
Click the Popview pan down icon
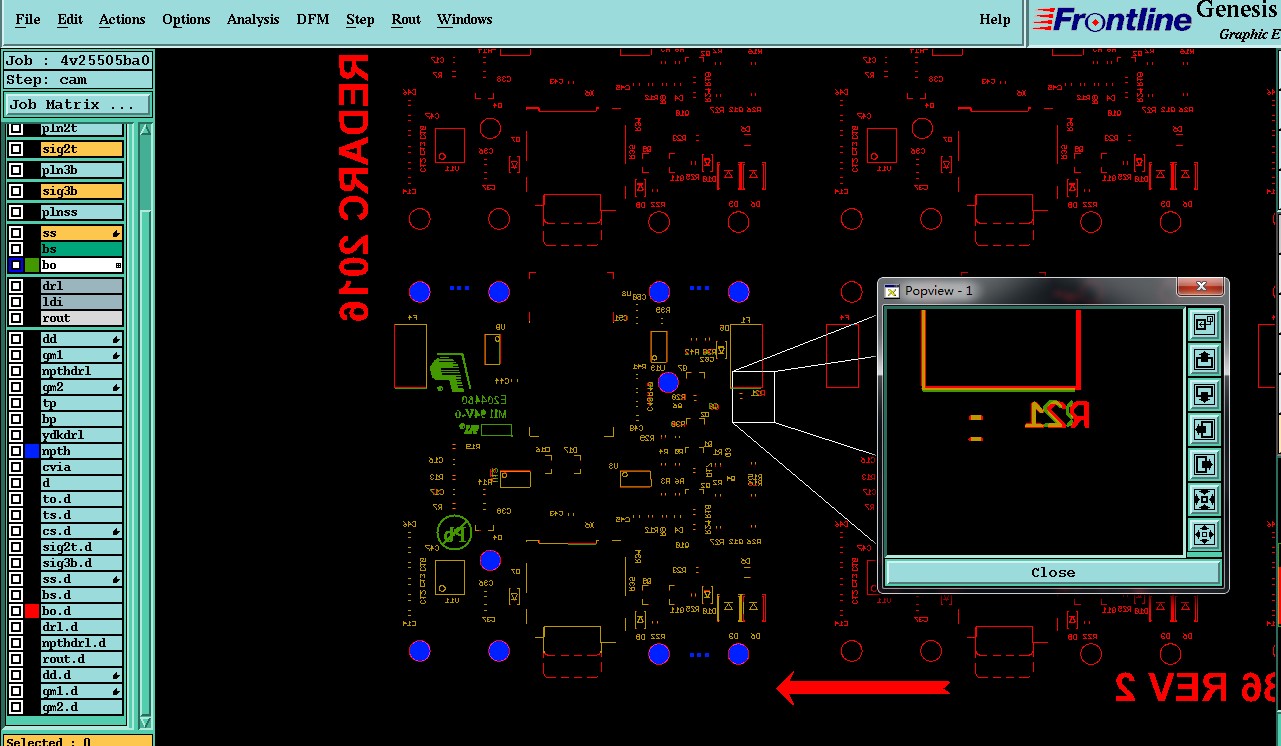[1204, 394]
